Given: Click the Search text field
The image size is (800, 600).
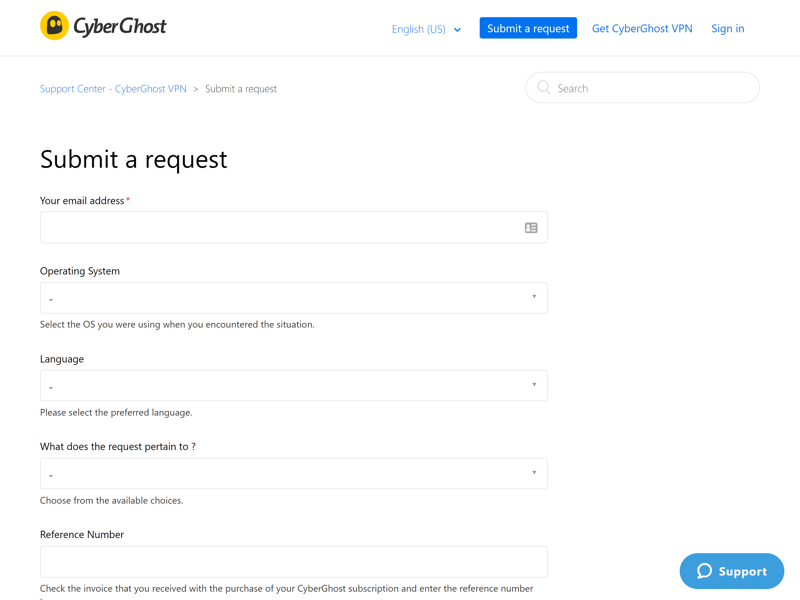Looking at the screenshot, I should (x=650, y=88).
